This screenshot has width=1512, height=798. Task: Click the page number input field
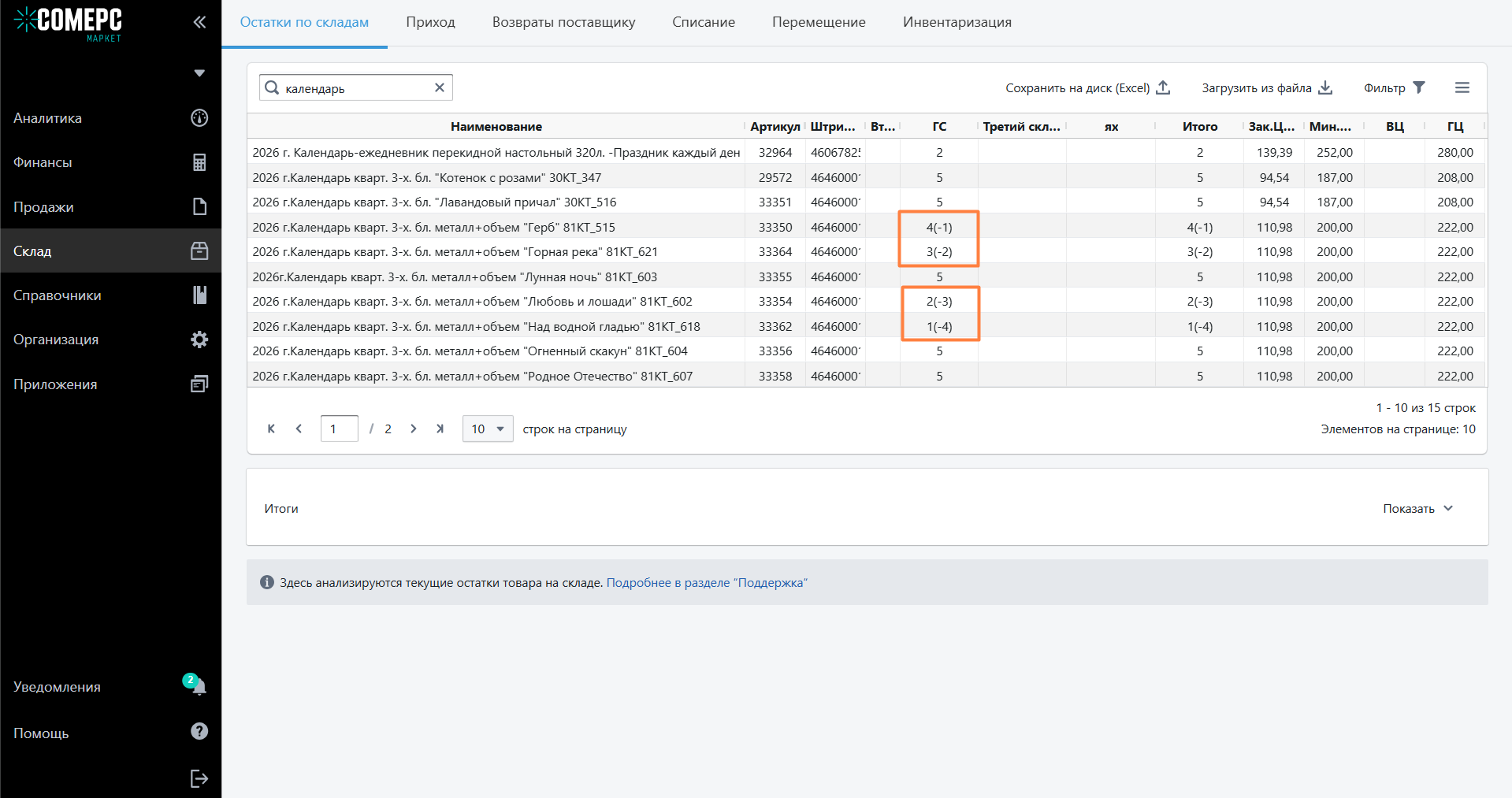tap(340, 429)
